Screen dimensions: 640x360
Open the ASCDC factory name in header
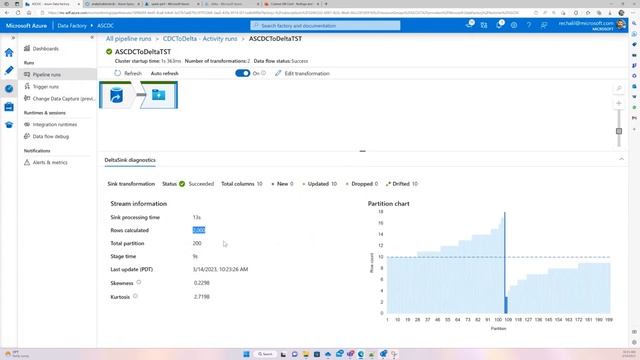105,26
